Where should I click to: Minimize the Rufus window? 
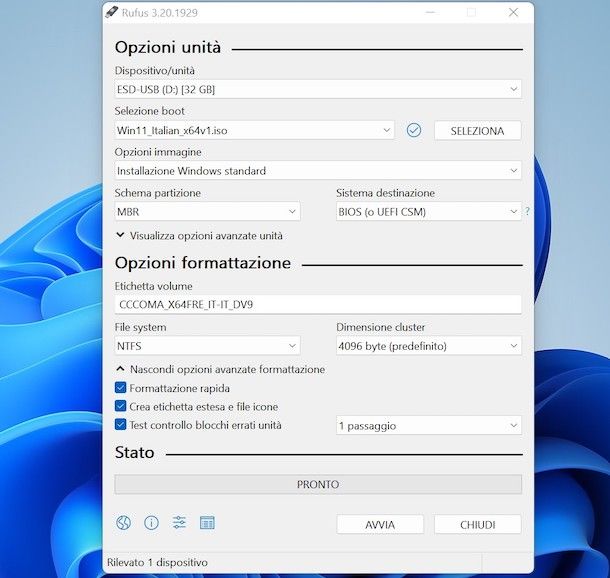(430, 12)
